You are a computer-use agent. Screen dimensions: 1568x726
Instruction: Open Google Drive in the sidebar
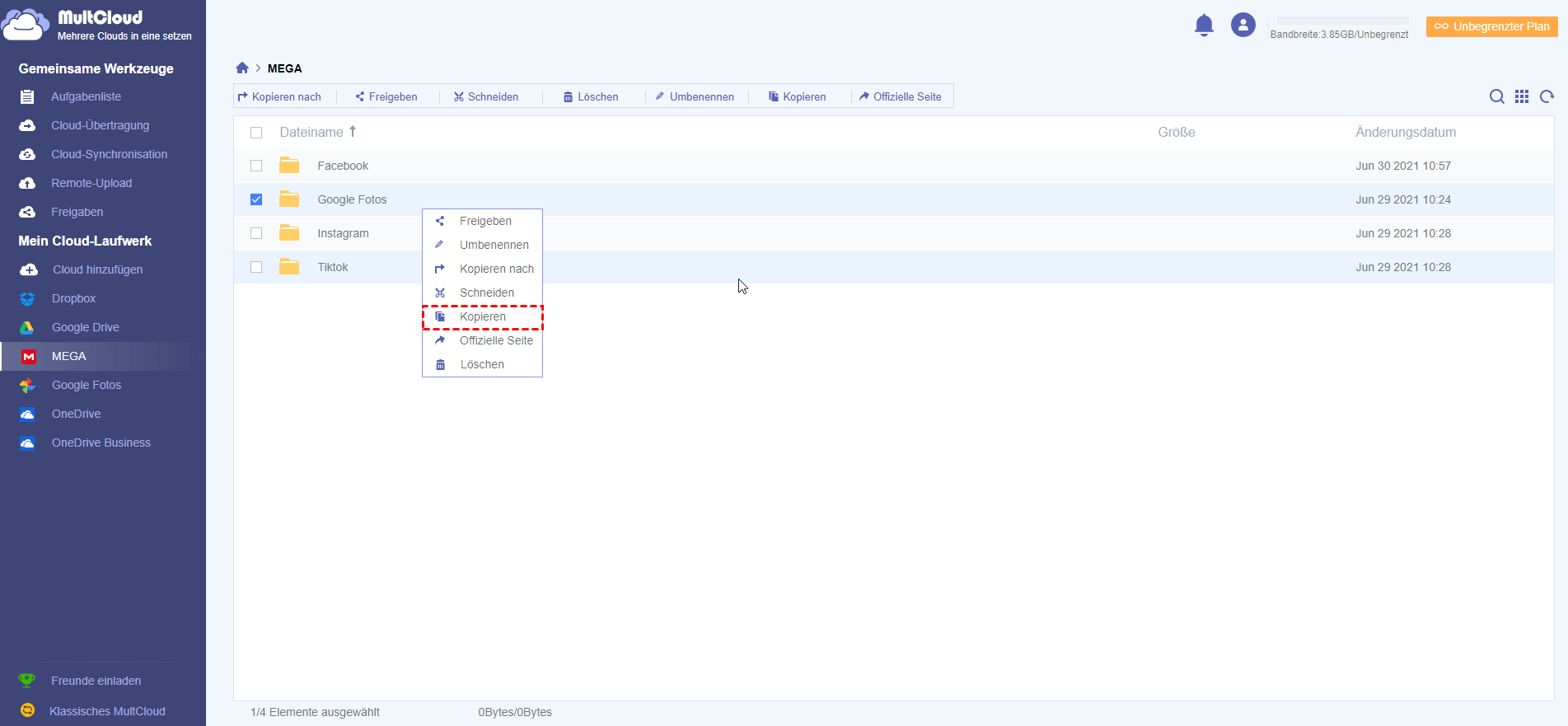85,327
